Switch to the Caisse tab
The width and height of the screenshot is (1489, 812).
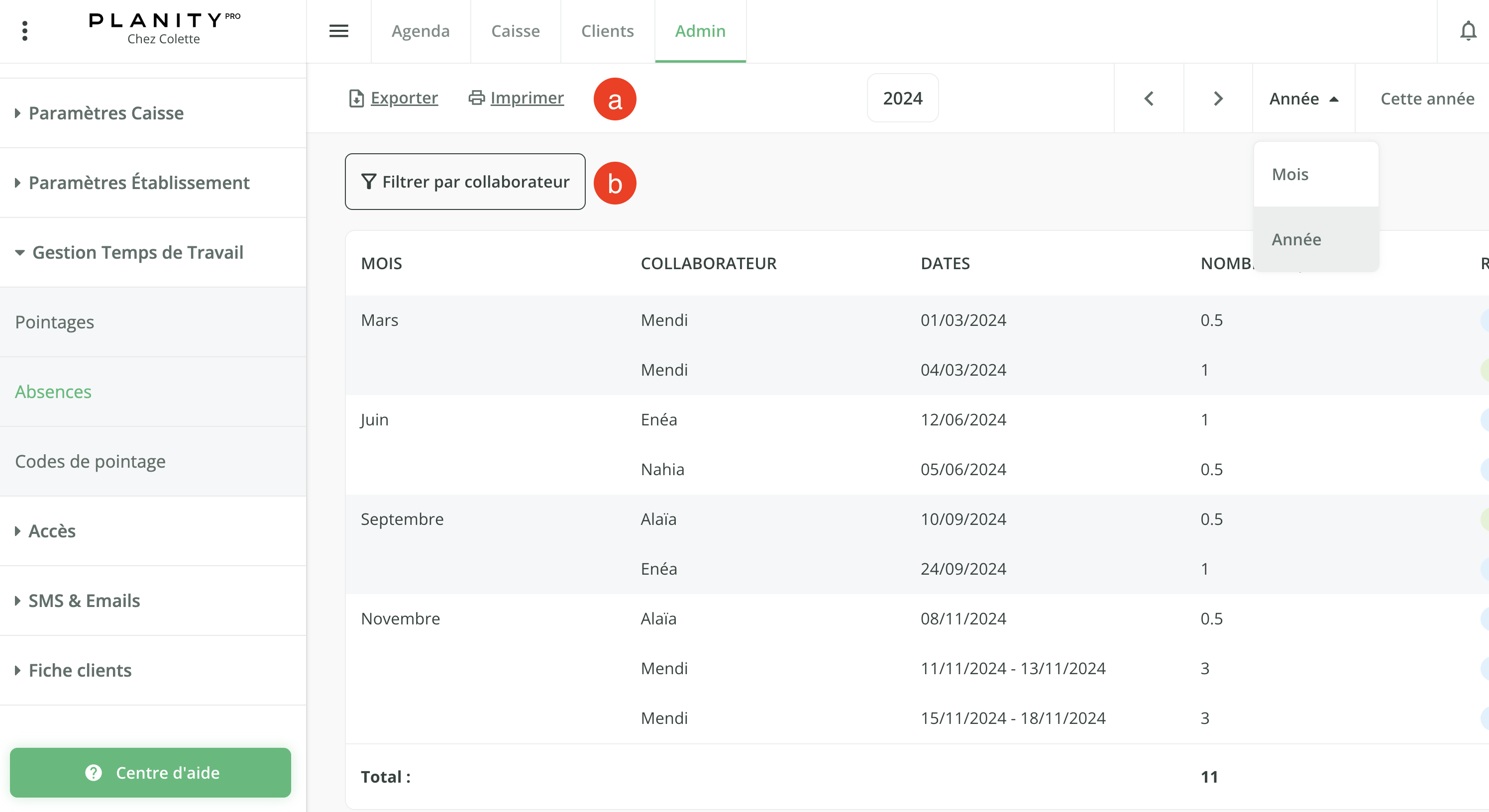tap(515, 31)
